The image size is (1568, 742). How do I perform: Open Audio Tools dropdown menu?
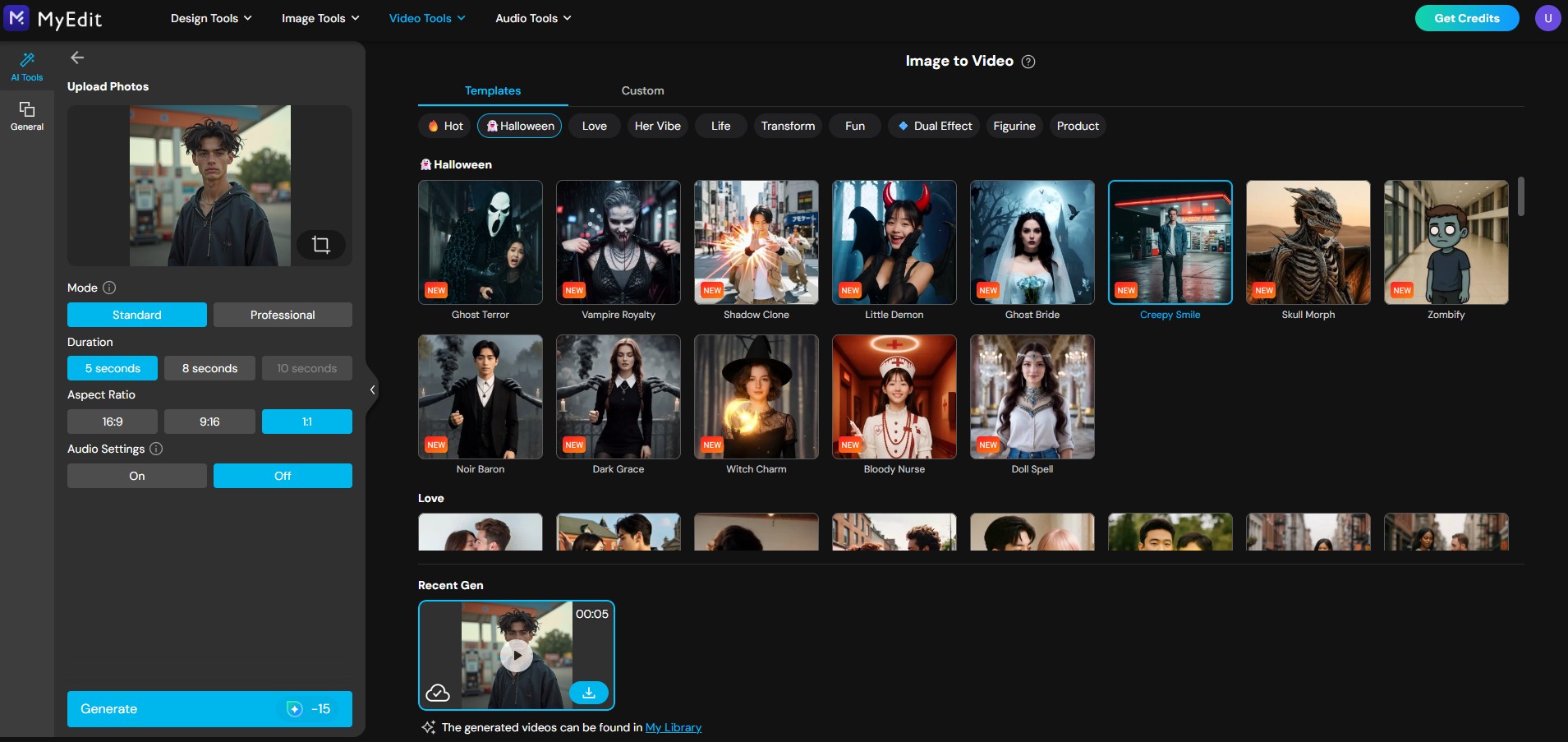[533, 18]
